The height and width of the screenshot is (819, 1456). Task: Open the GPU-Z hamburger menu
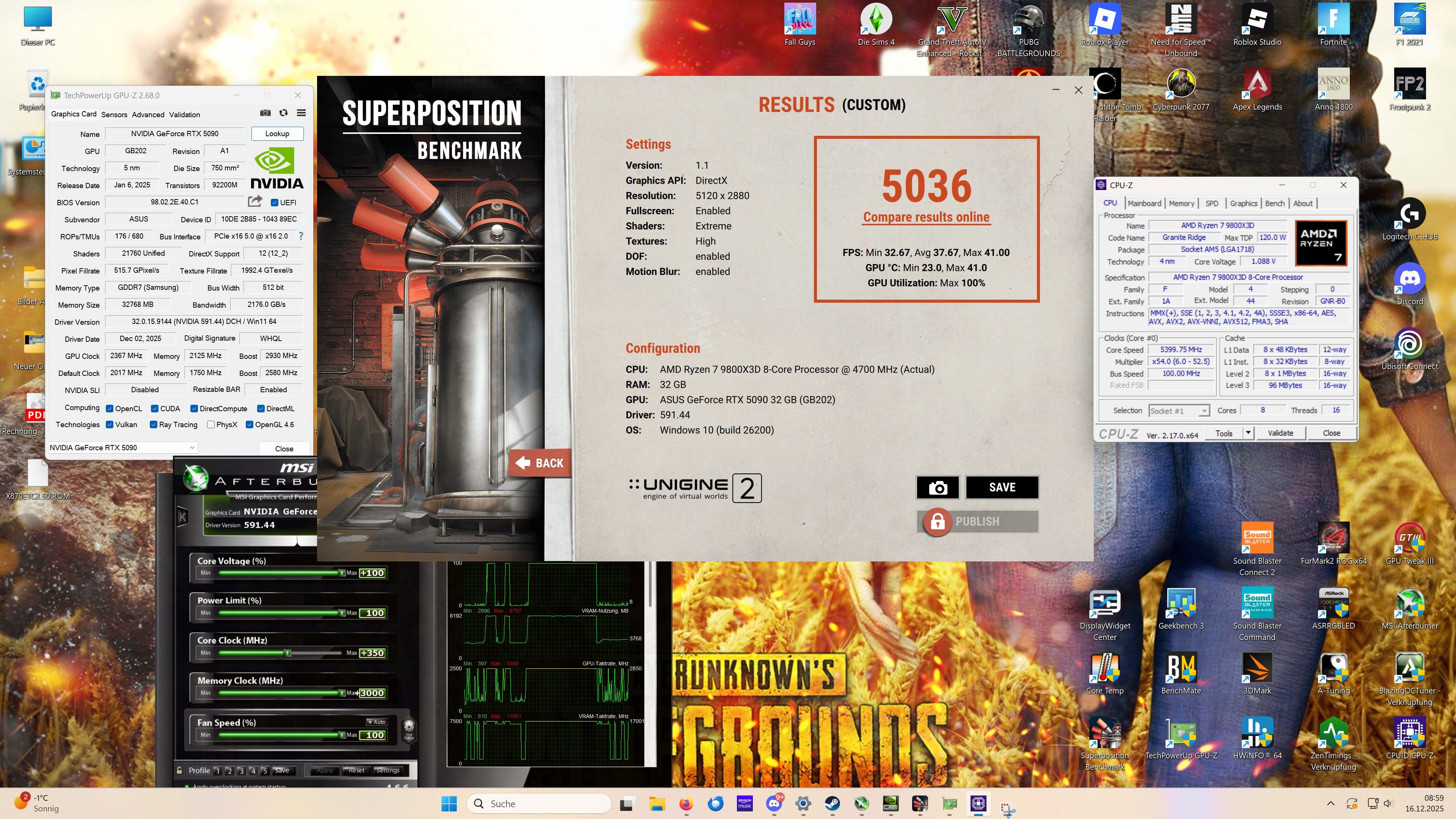click(301, 113)
